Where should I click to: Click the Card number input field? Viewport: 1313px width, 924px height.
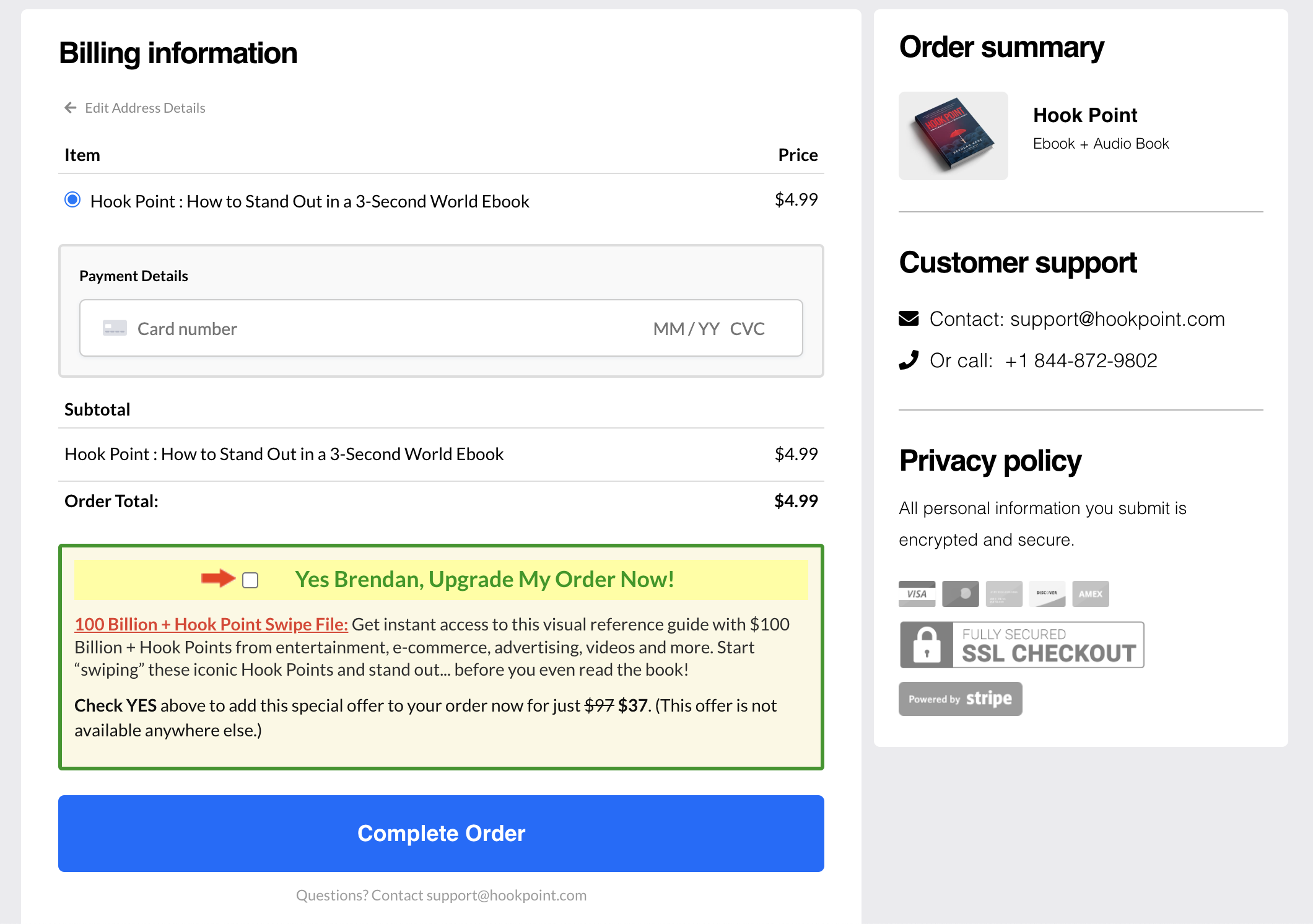[372, 329]
